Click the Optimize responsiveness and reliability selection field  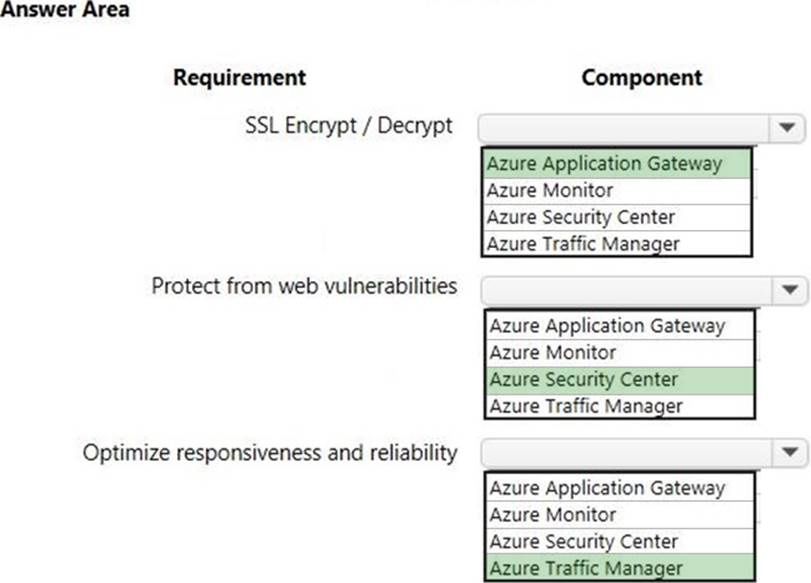(x=626, y=452)
